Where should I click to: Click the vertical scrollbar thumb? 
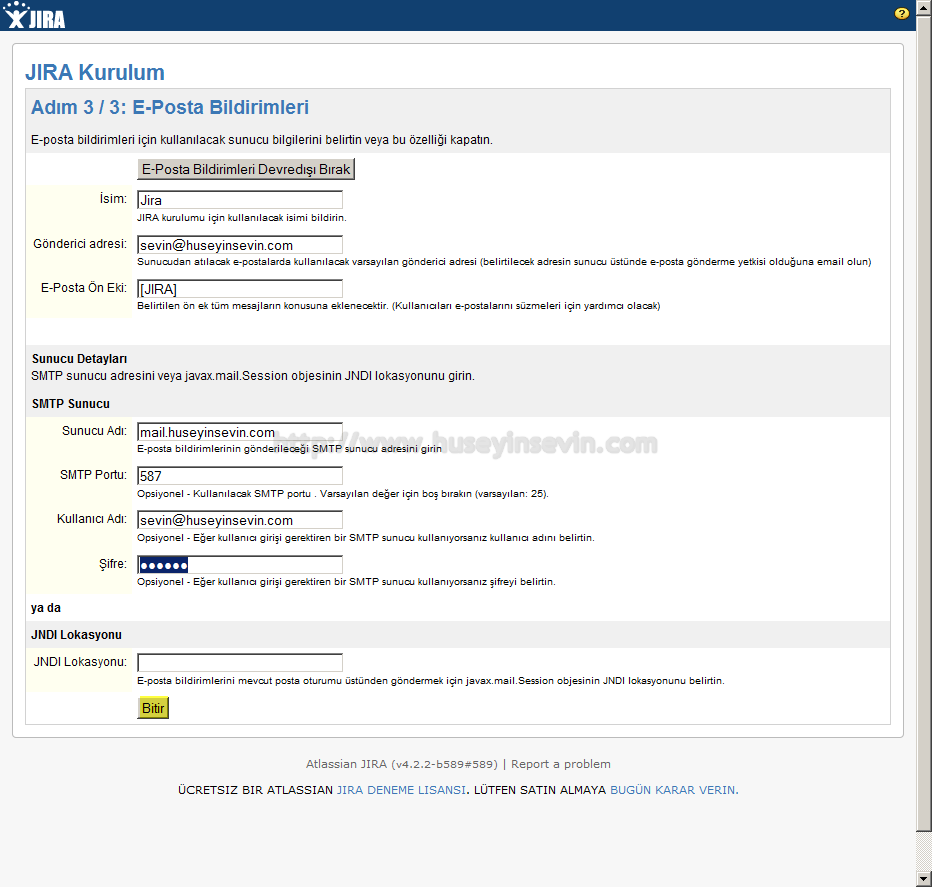(924, 422)
